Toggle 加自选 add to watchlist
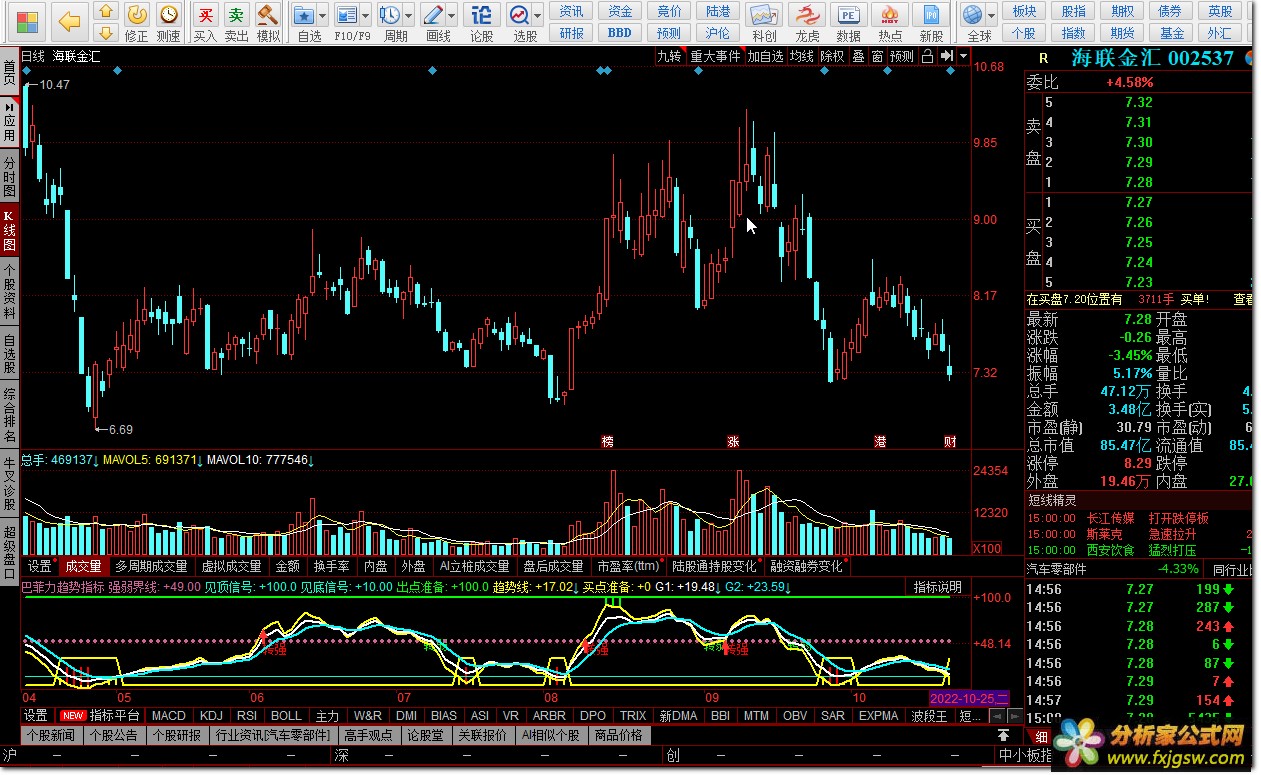The height and width of the screenshot is (775, 1261). tap(766, 56)
